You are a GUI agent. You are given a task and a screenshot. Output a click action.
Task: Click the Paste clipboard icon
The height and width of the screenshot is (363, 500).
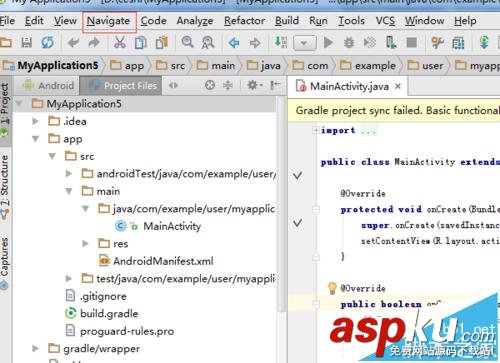point(162,43)
